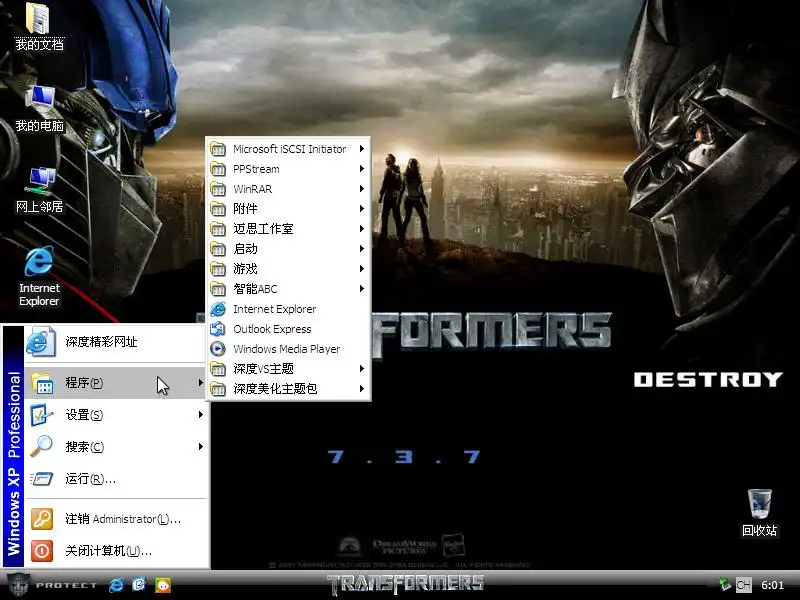Click the Internet Explorer icon in programs menu
The width and height of the screenshot is (800, 600).
tap(218, 309)
